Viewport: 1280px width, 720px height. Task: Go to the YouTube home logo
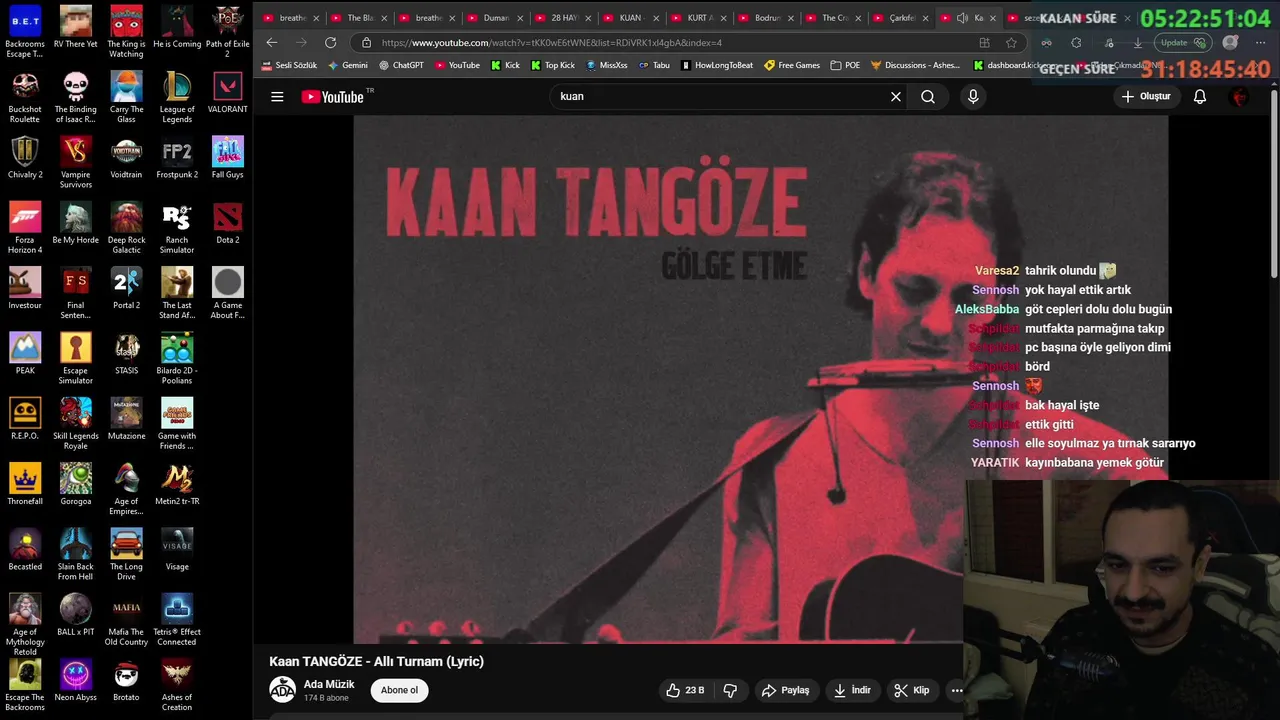334,97
